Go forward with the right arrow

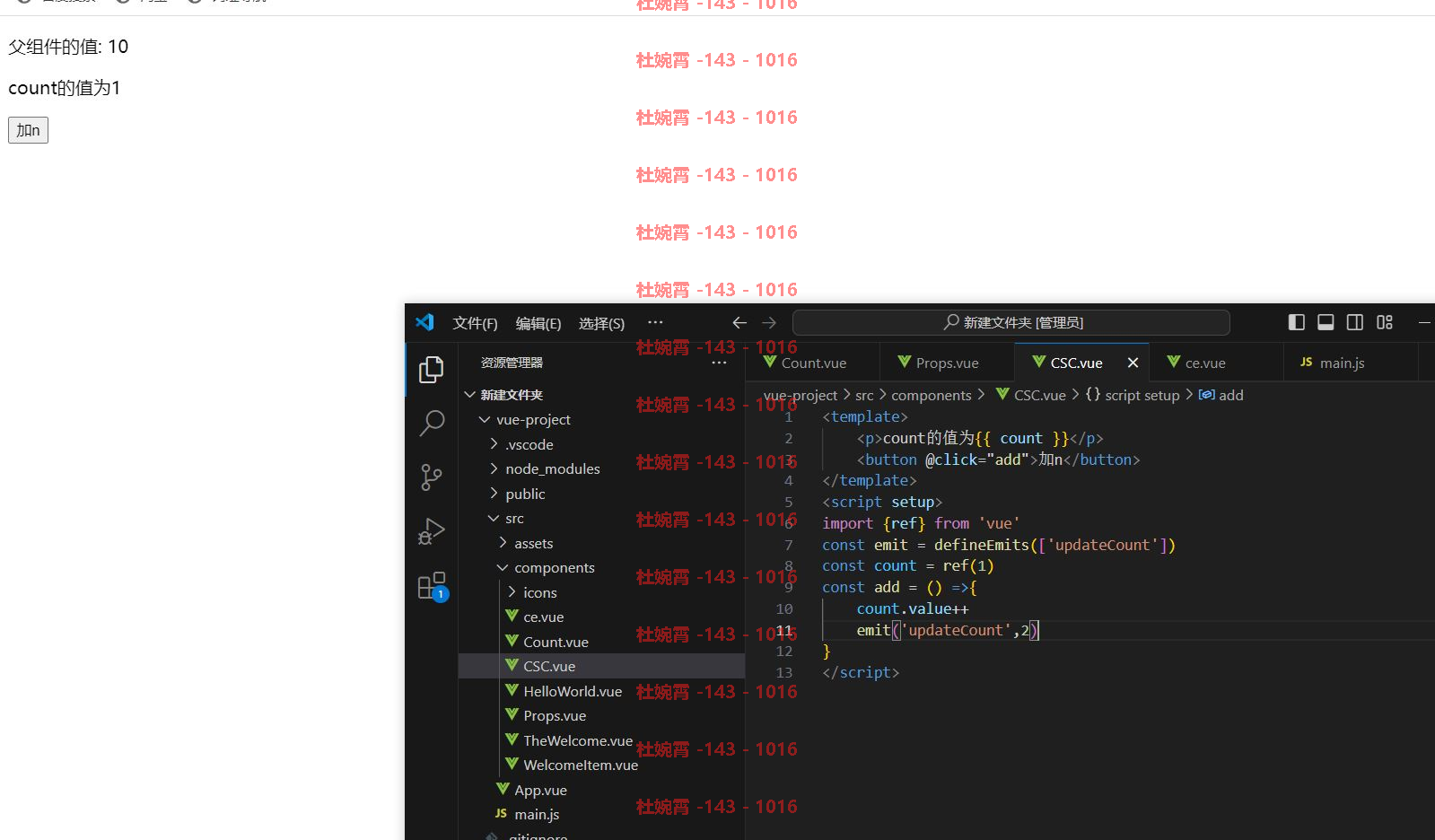[x=769, y=322]
